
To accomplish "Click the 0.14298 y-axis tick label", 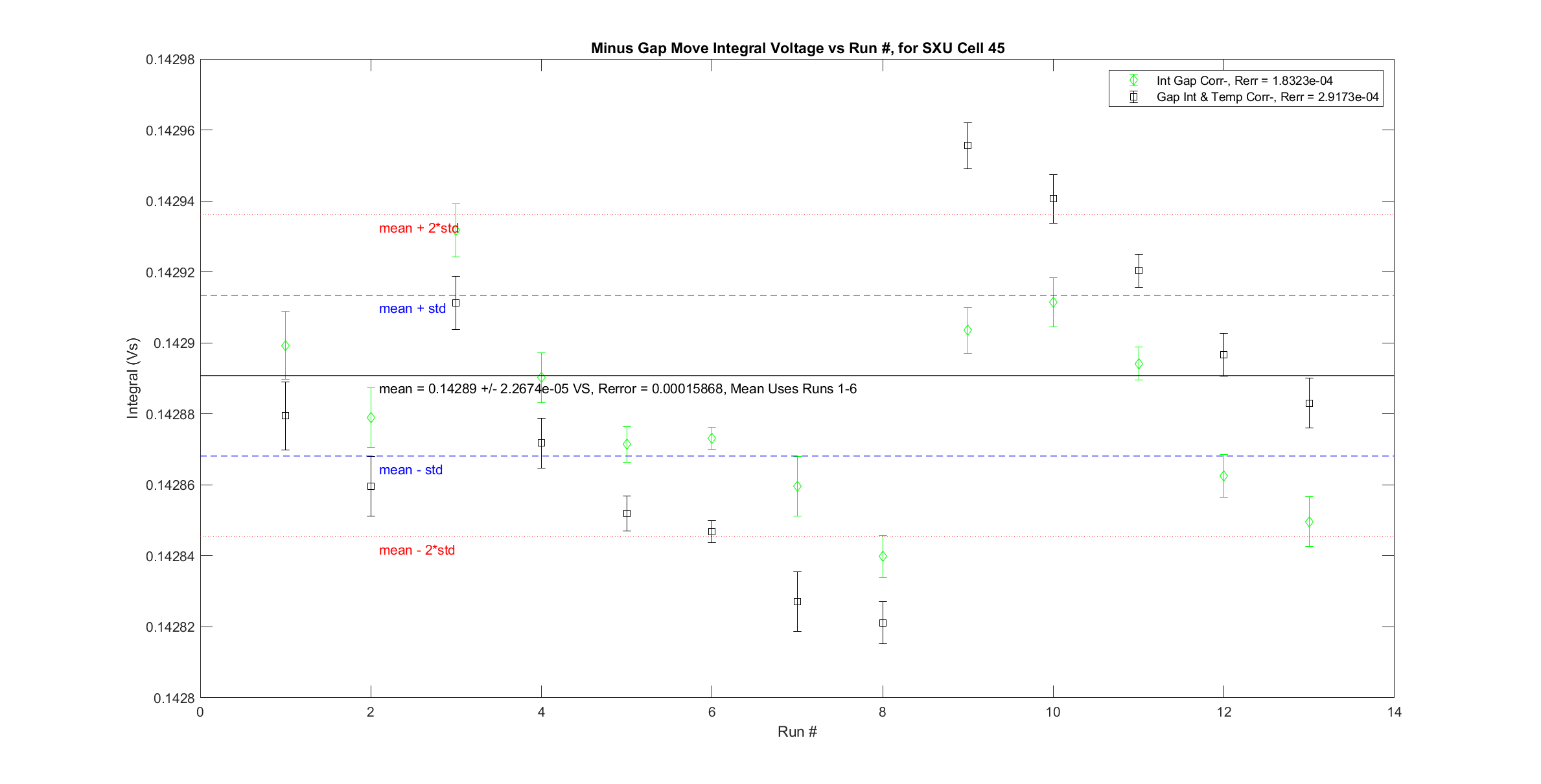I will click(170, 60).
